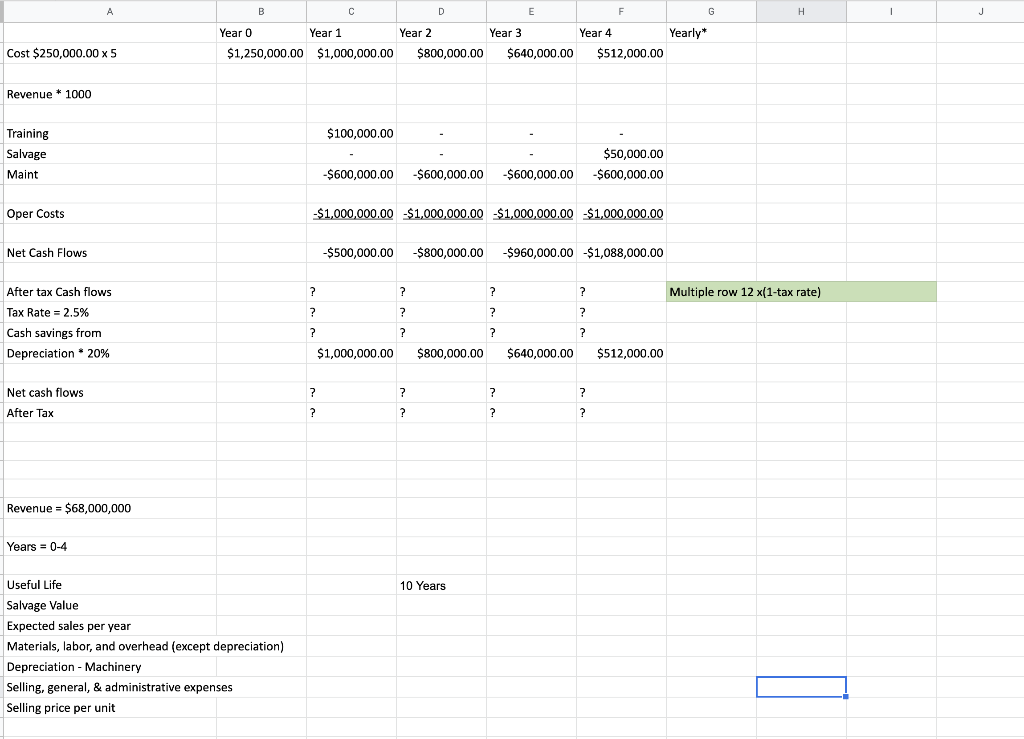Select Year 1 Oper Costs -$1,000,000.00
1024x739 pixels.
pos(351,213)
